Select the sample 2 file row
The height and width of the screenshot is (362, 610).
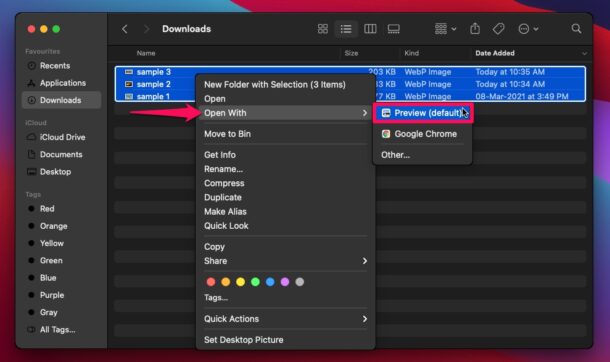(351, 84)
